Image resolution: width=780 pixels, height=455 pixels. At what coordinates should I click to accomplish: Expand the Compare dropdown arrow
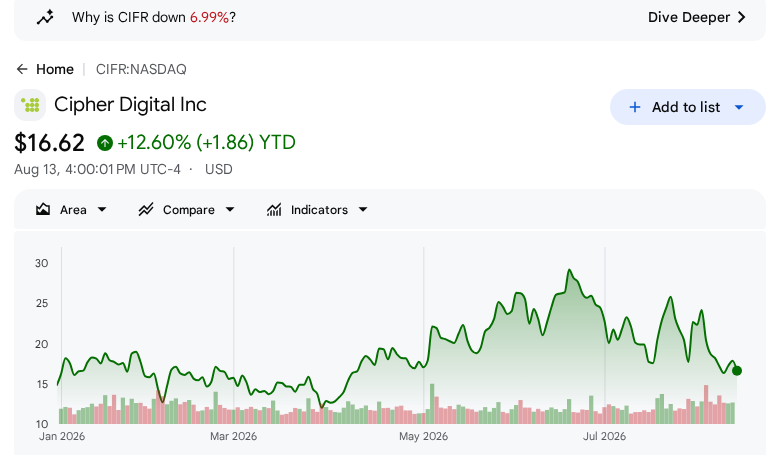click(x=230, y=210)
